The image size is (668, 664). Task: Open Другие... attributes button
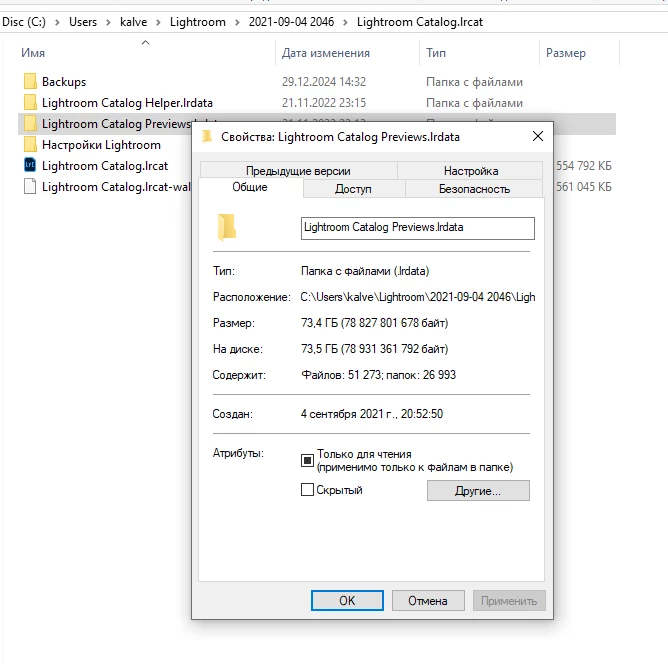click(x=478, y=491)
